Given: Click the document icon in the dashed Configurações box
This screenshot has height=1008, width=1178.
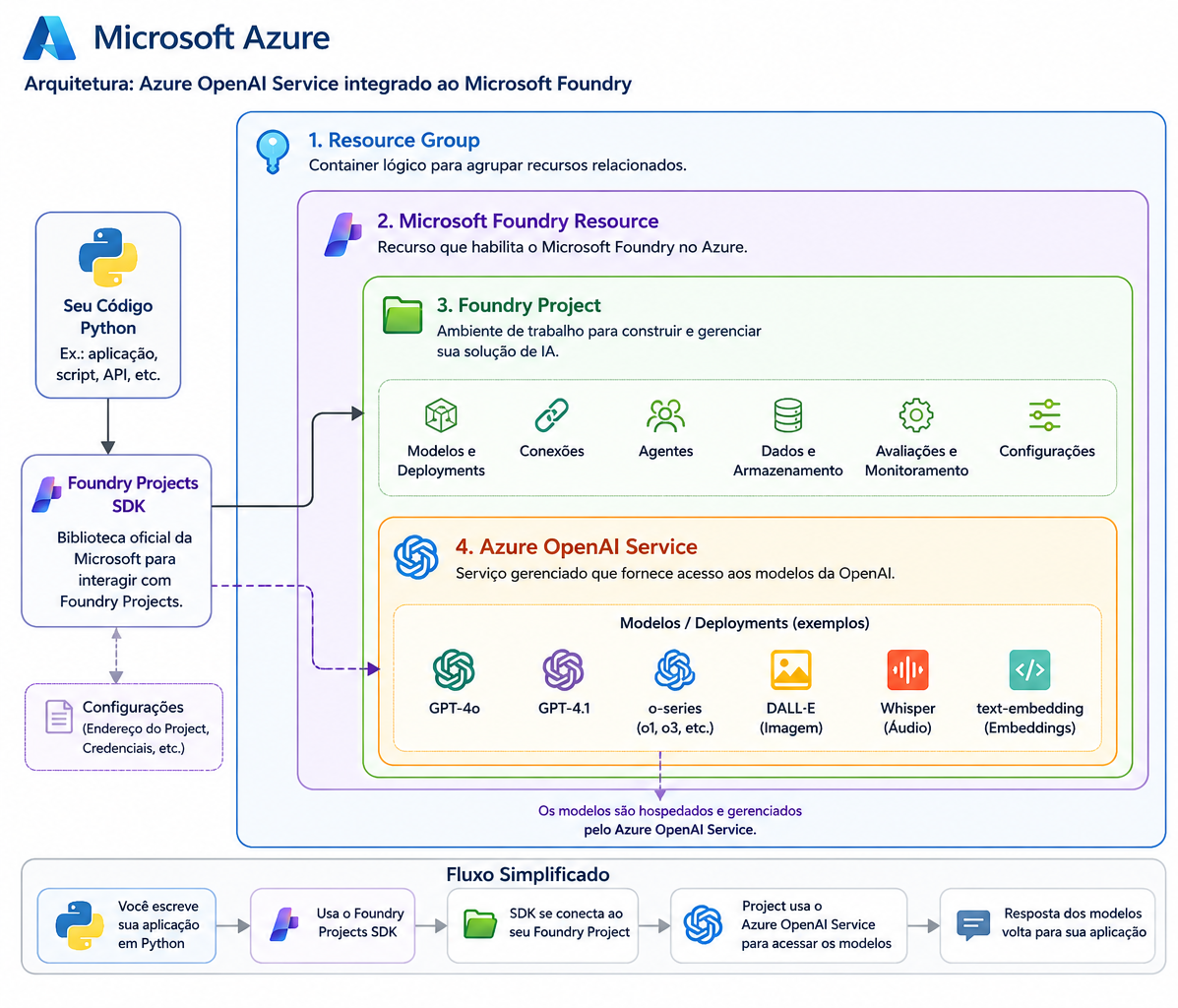Looking at the screenshot, I should pyautogui.click(x=59, y=717).
